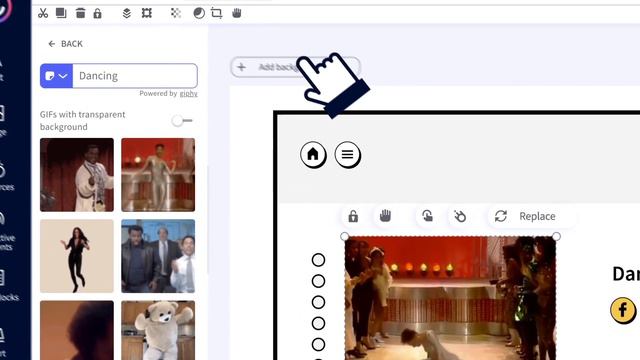Click the hamburger menu icon on canvas
Image resolution: width=640 pixels, height=360 pixels.
coord(348,154)
